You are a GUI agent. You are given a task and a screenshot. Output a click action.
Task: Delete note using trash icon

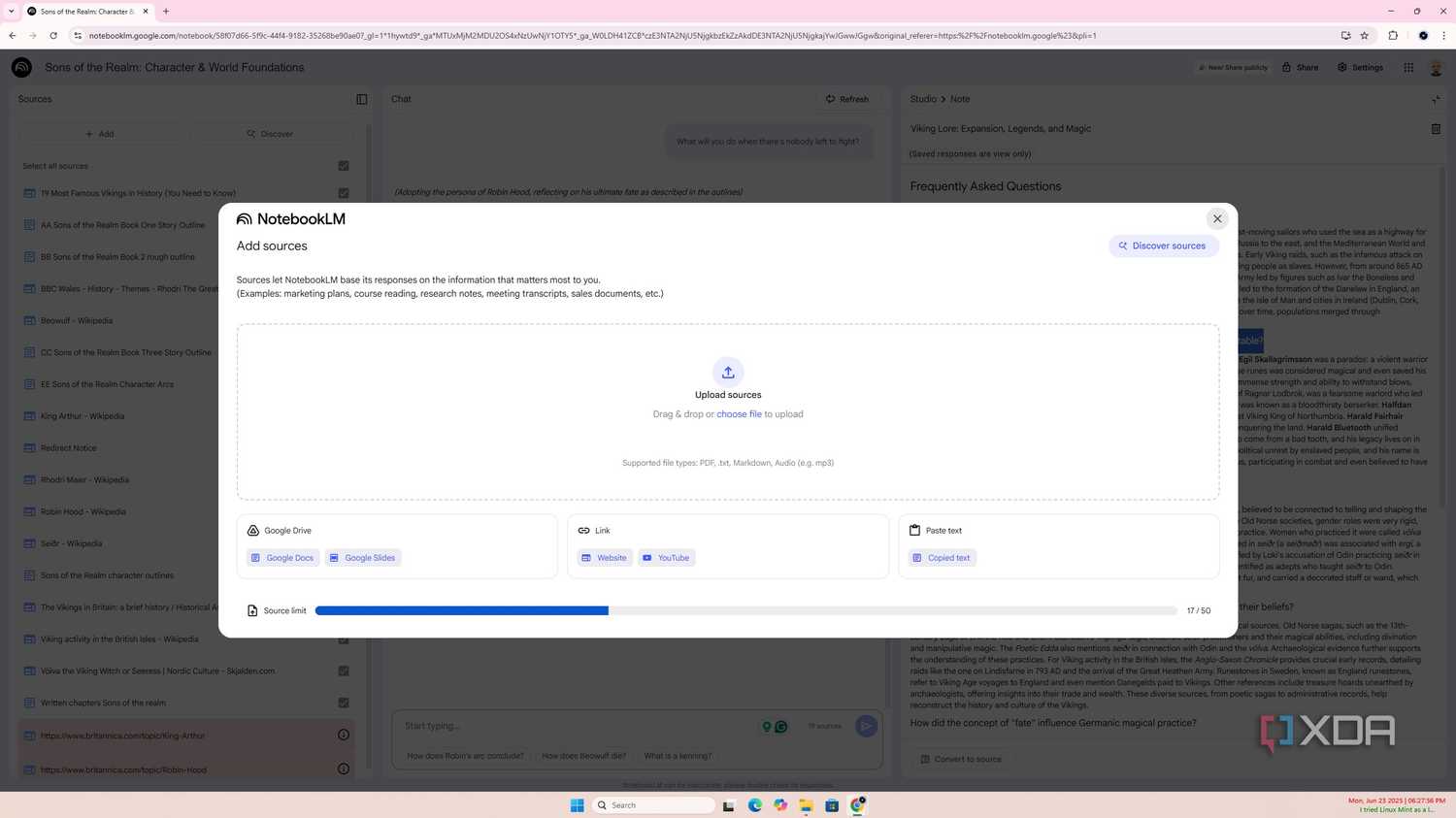point(1436,128)
